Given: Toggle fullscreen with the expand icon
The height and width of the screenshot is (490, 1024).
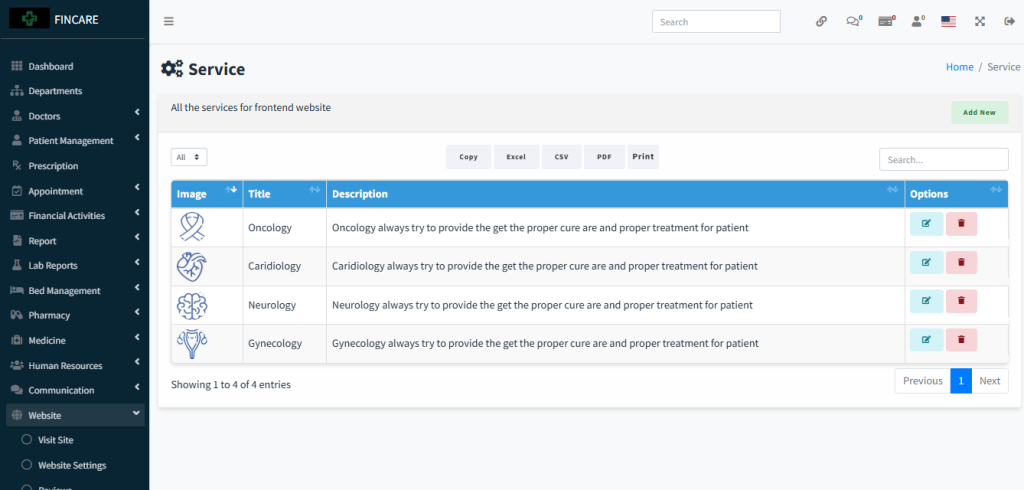Looking at the screenshot, I should coord(979,21).
